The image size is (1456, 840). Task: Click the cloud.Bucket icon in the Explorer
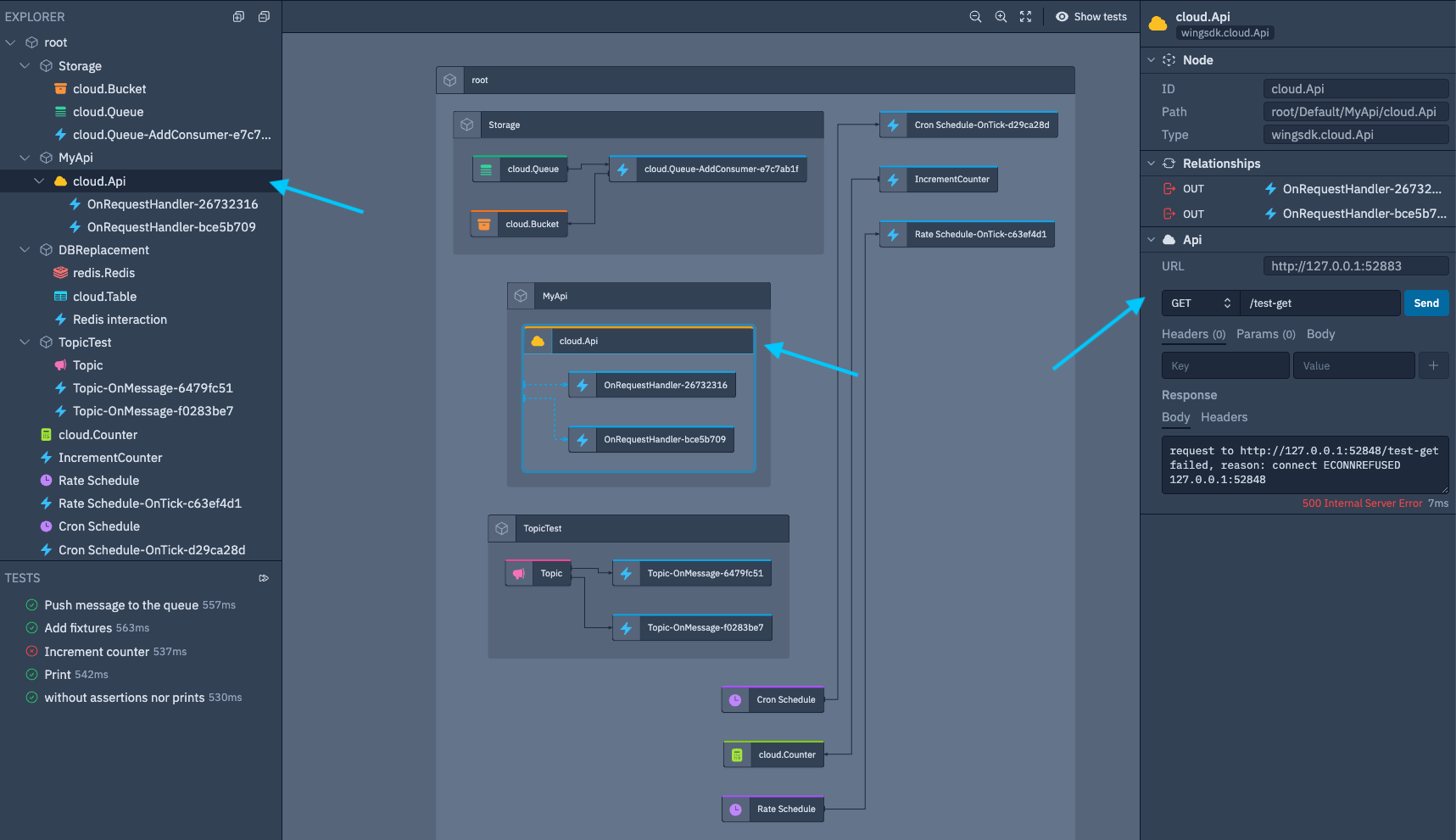coord(59,88)
